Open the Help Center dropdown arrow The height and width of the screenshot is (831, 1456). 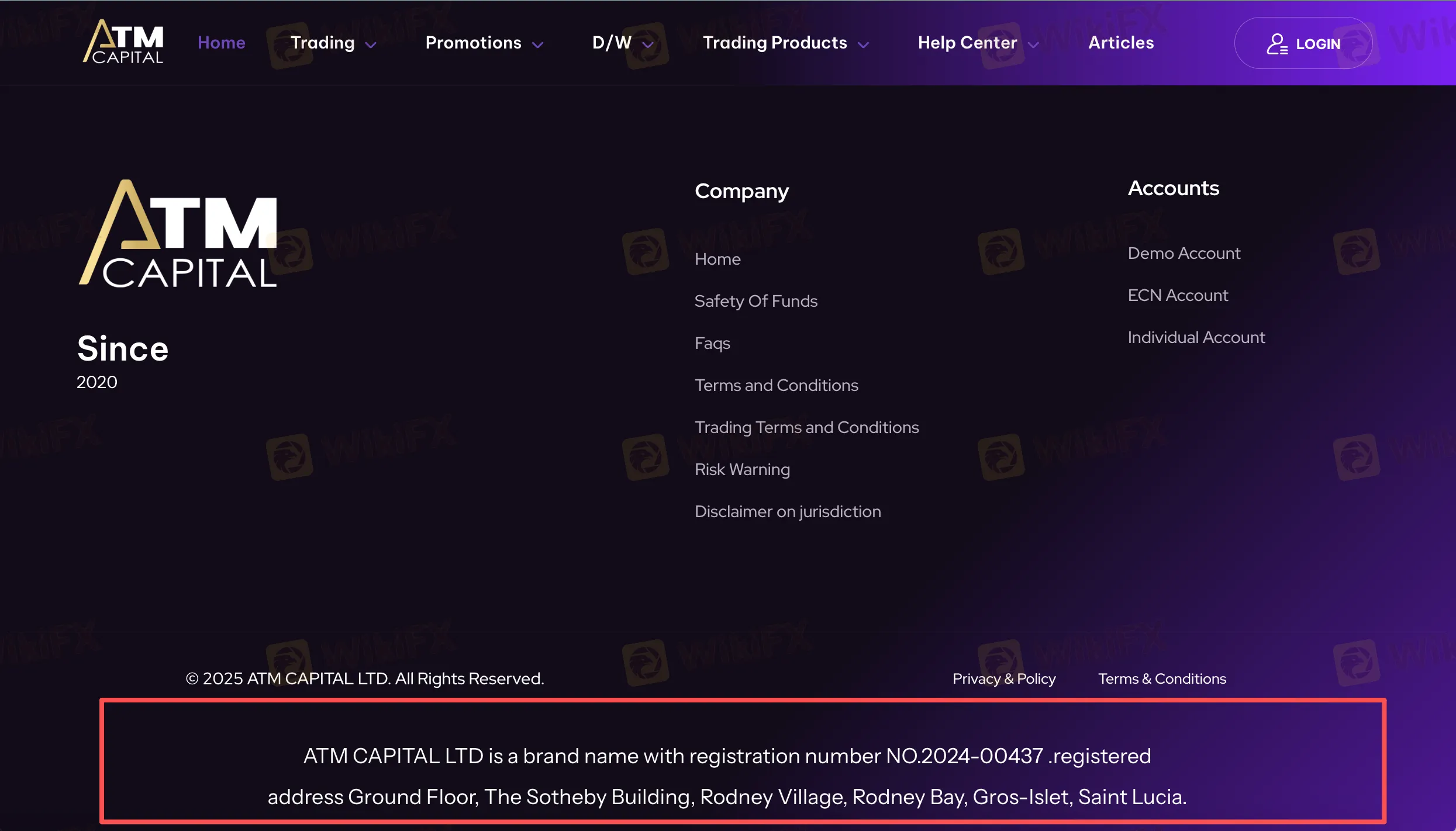1034,44
